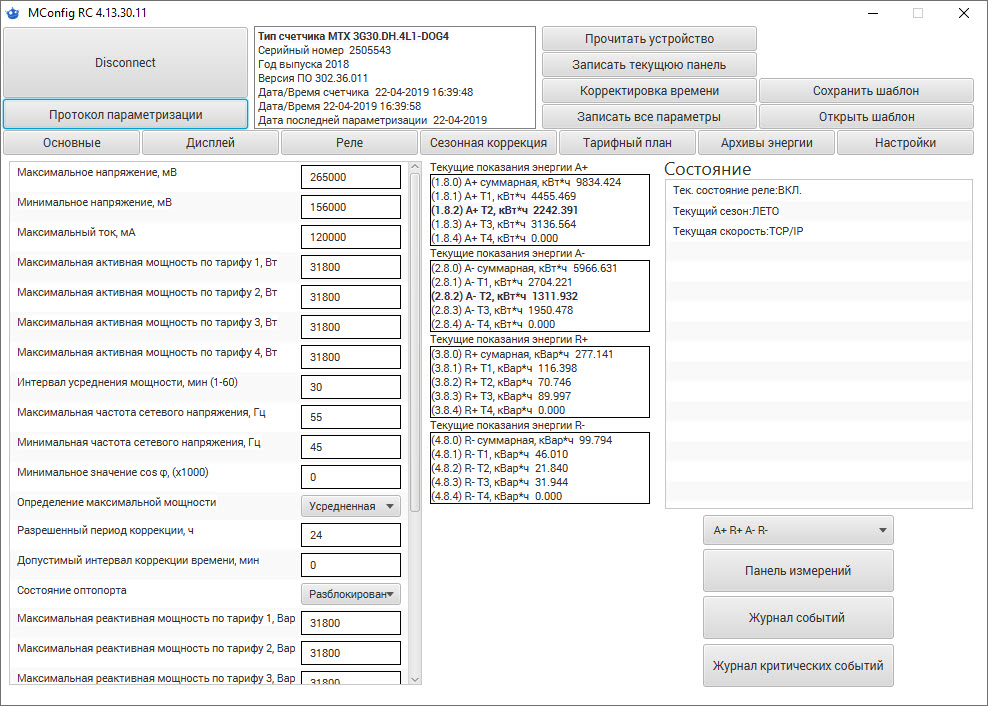Switch to the Дисплей tab
The height and width of the screenshot is (706, 988).
click(x=210, y=143)
